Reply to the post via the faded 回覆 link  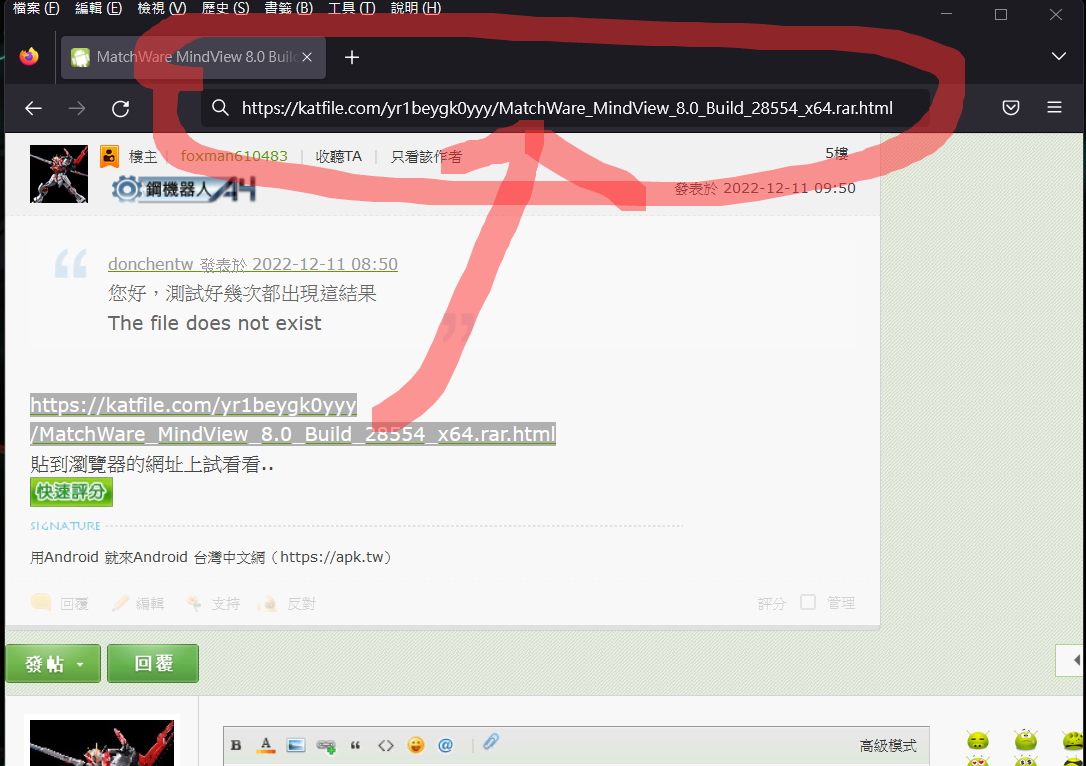point(61,603)
